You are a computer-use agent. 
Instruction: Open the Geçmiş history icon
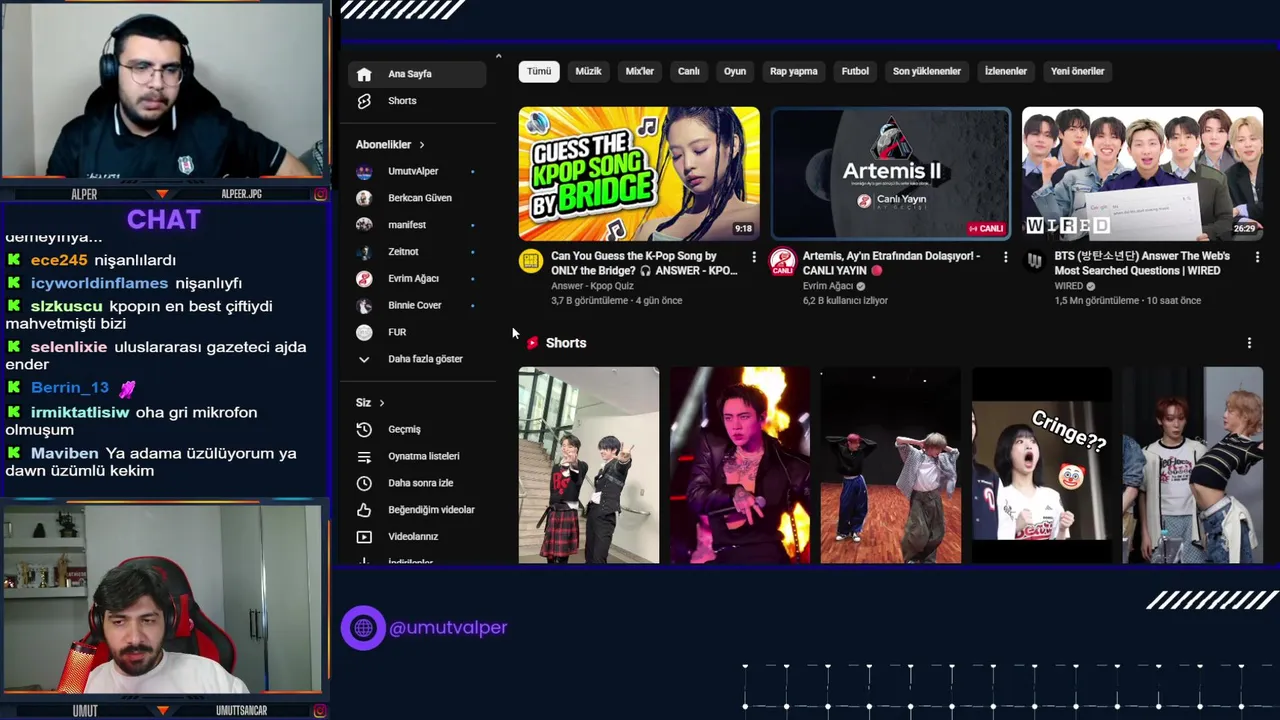pos(364,429)
